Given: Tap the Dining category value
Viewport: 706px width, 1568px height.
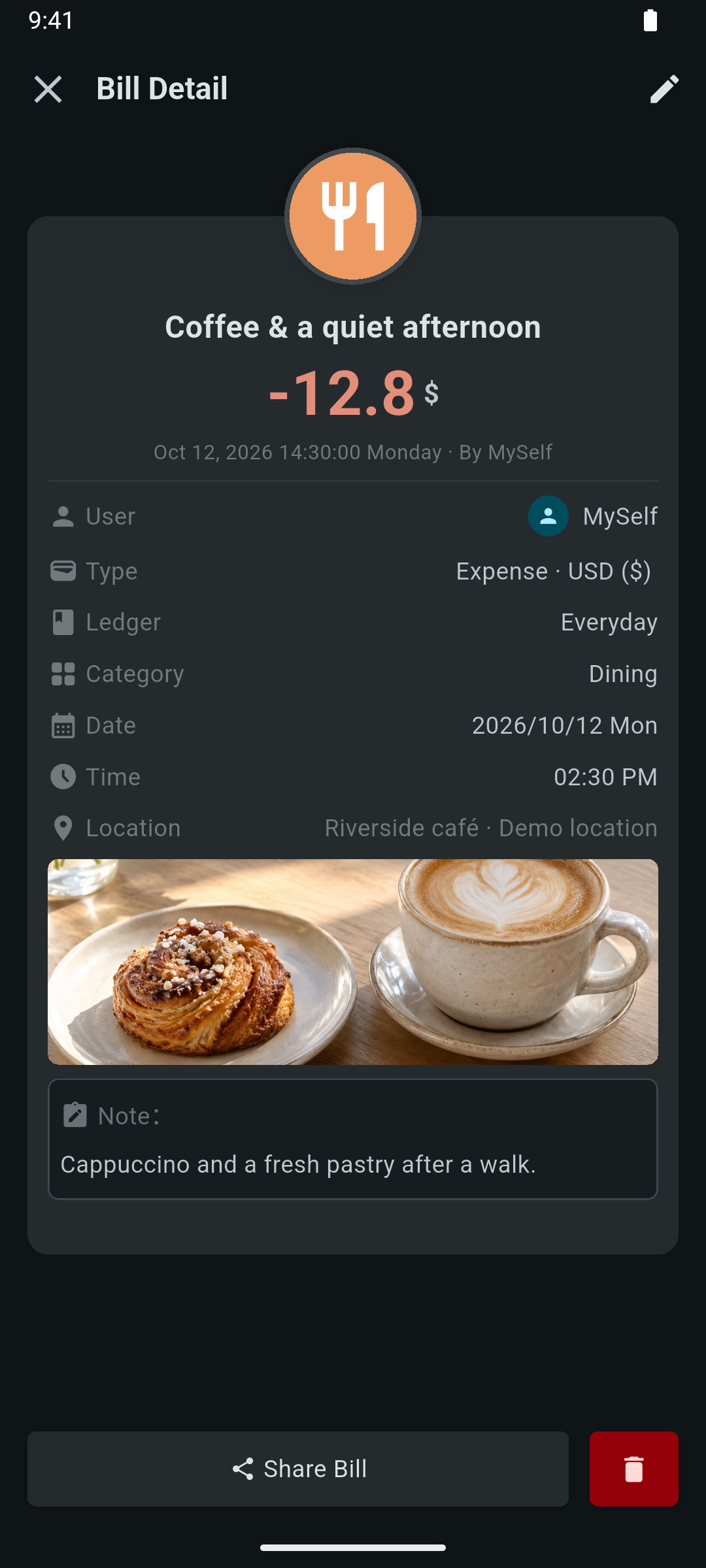Looking at the screenshot, I should [x=623, y=674].
